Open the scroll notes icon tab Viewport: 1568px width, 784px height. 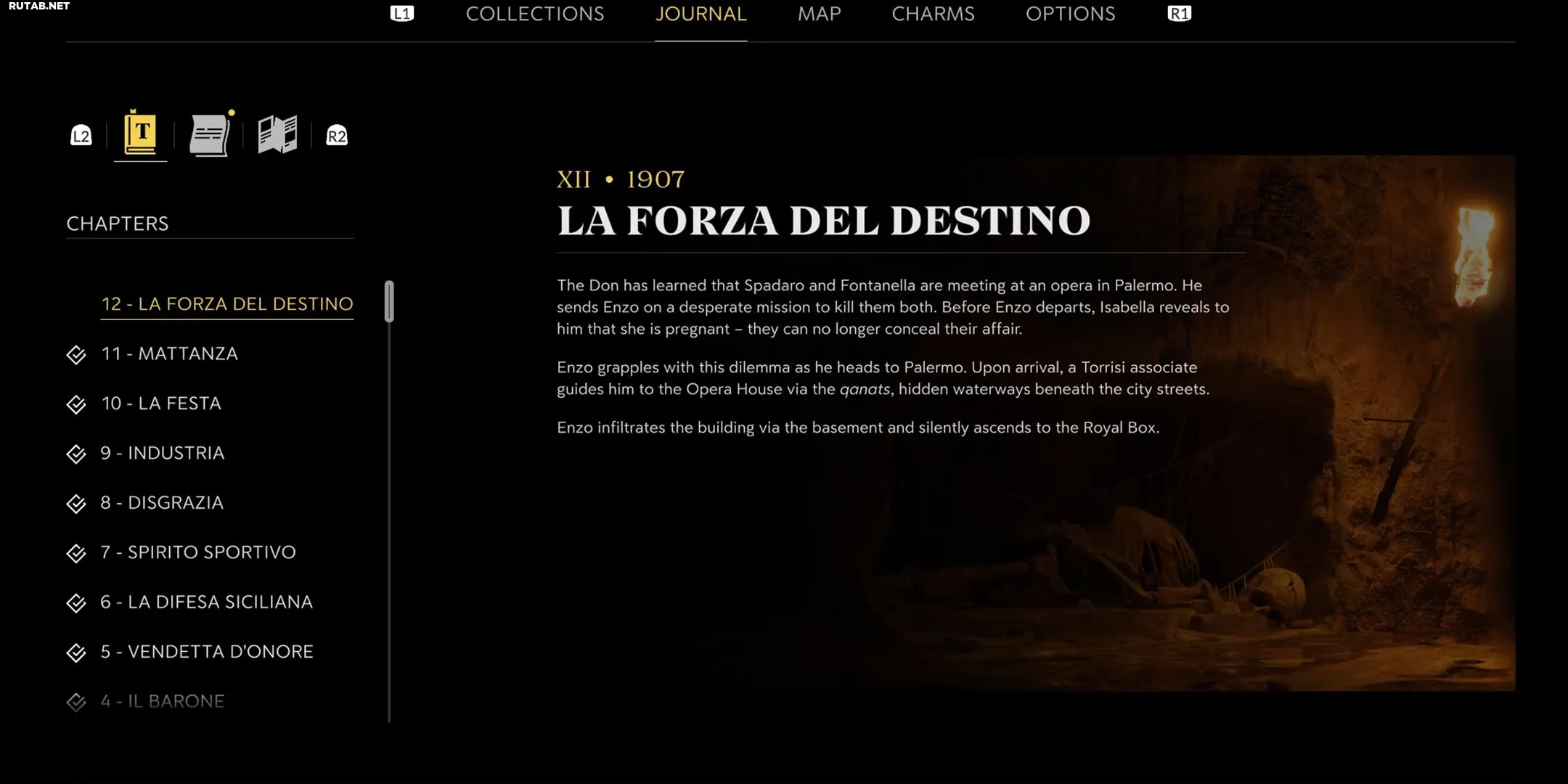tap(210, 134)
